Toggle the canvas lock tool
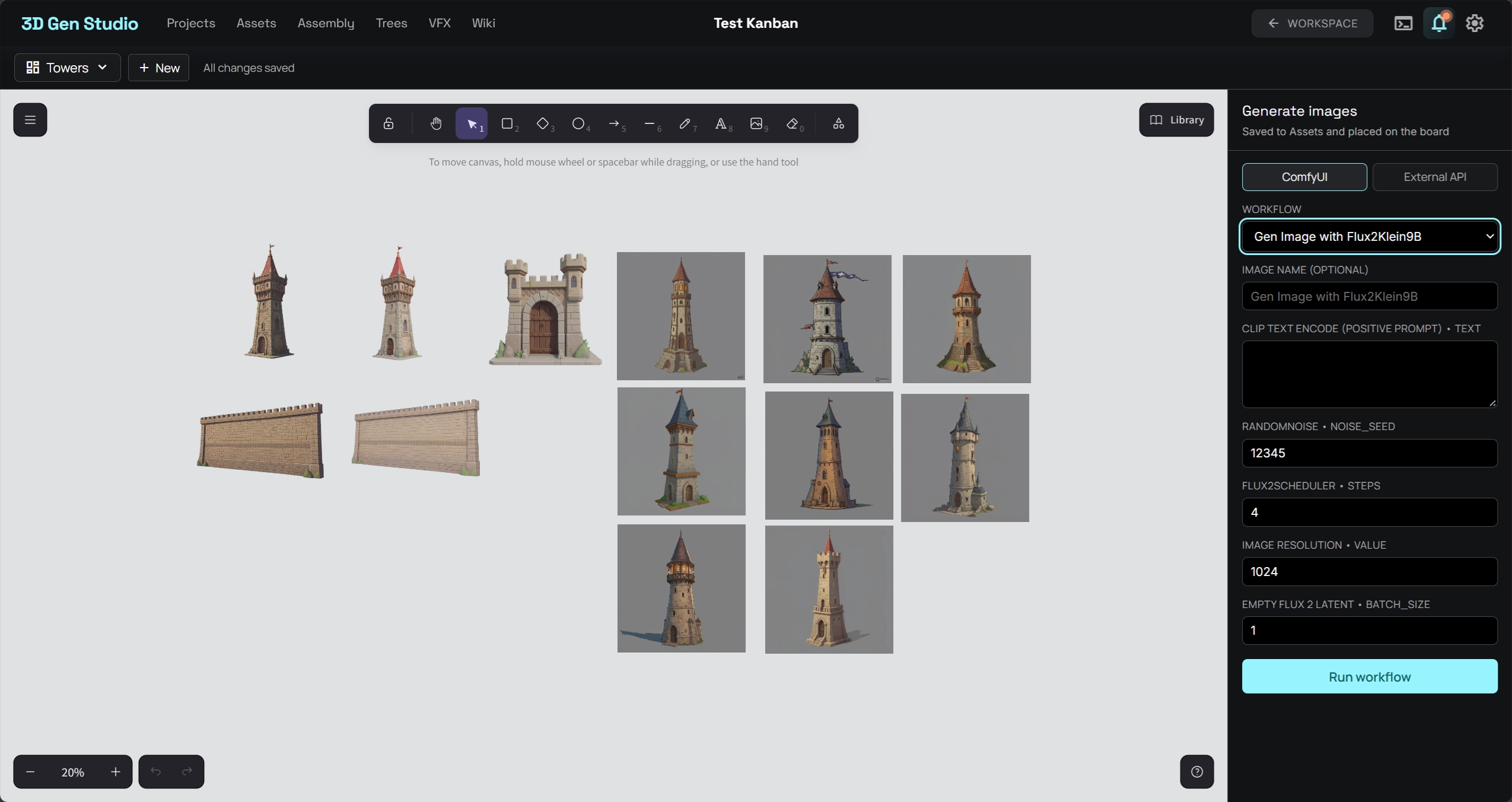Viewport: 1512px width, 802px height. click(x=388, y=123)
